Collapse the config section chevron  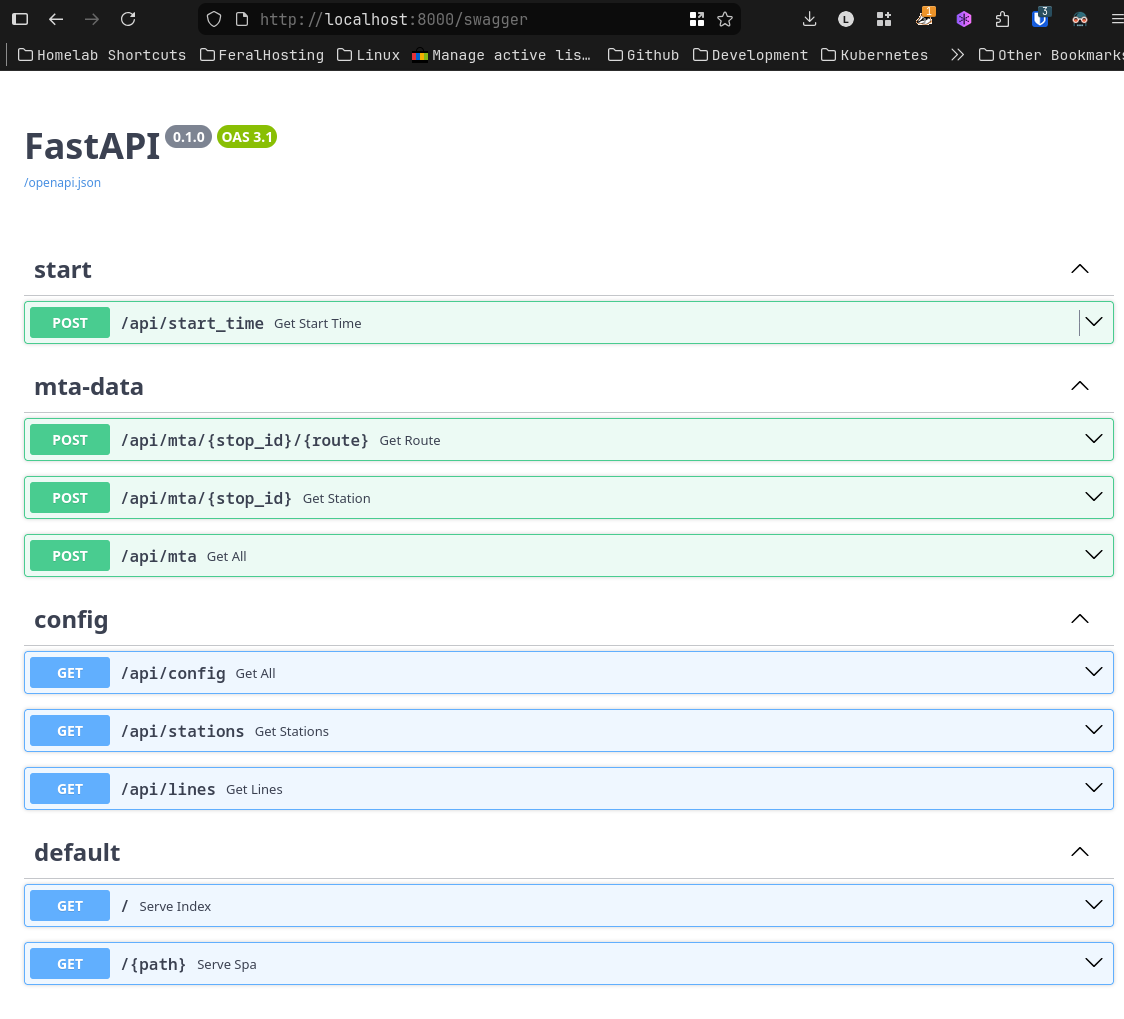(x=1079, y=619)
